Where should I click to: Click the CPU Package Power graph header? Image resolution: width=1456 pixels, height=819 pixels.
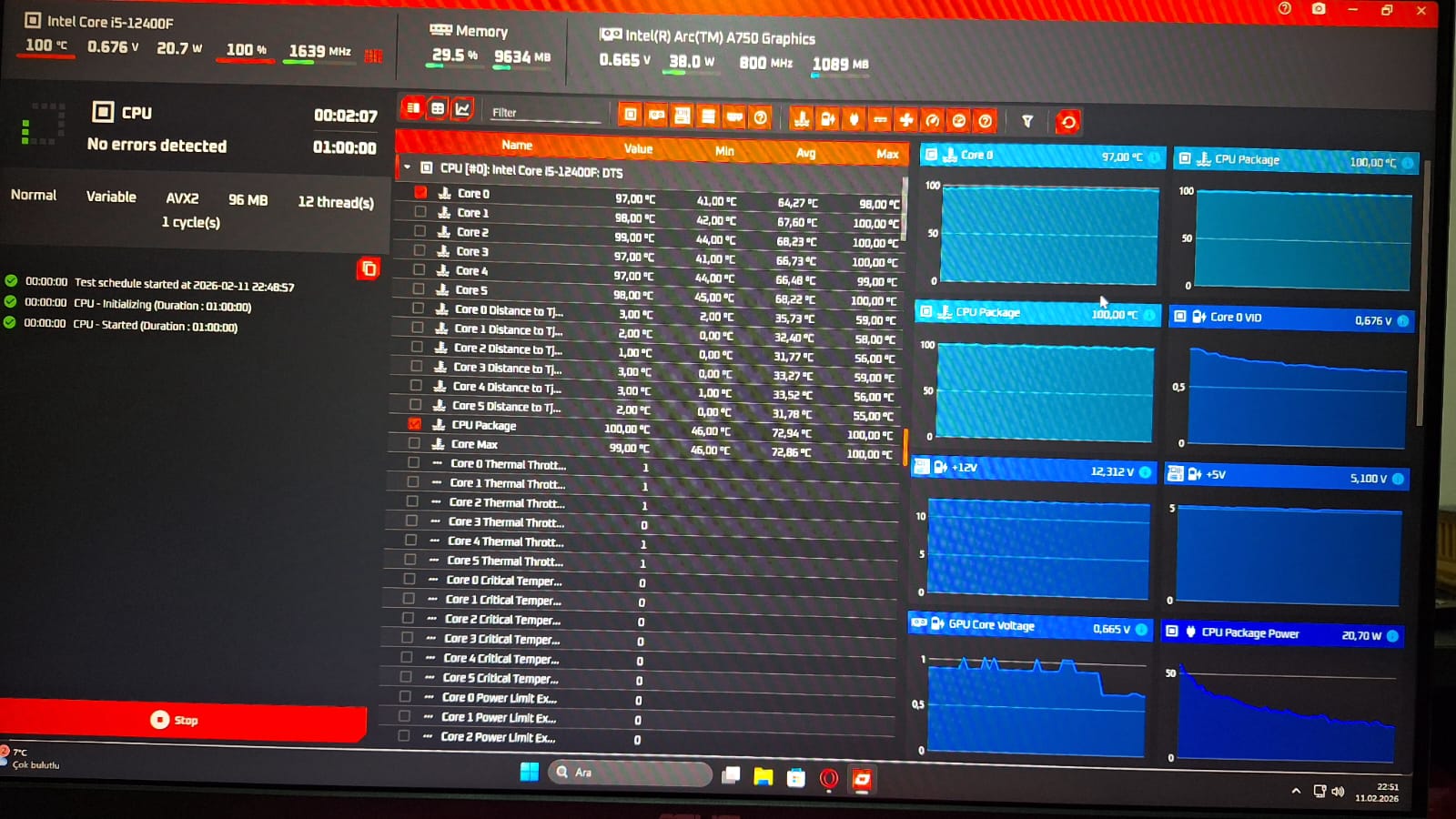point(1283,634)
